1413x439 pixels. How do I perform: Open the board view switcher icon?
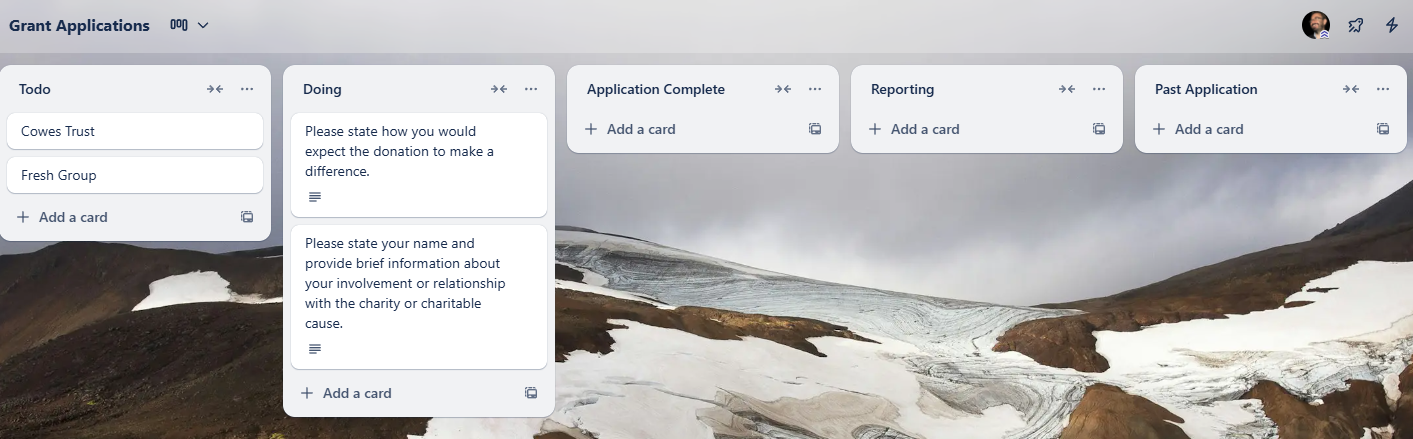coord(179,25)
